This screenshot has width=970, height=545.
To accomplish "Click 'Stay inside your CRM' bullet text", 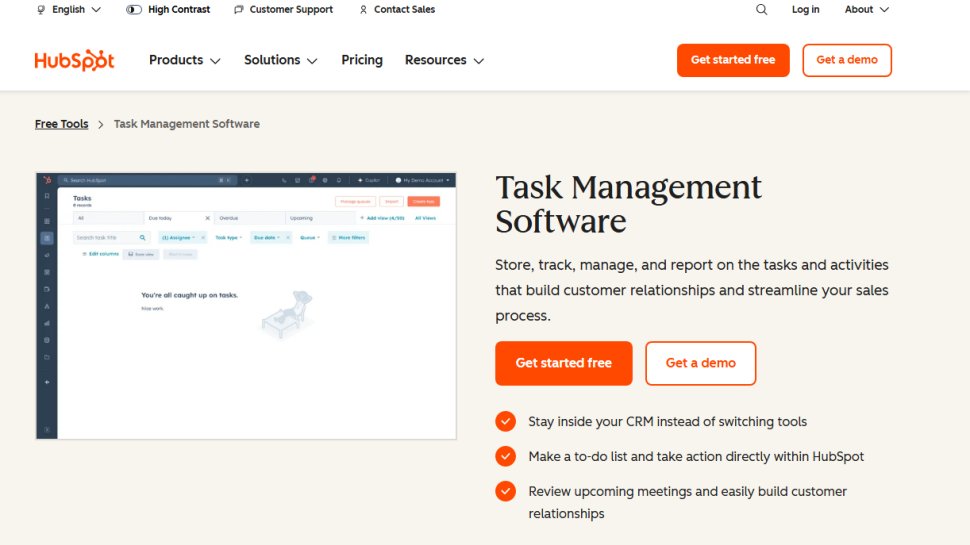I will pyautogui.click(x=667, y=421).
